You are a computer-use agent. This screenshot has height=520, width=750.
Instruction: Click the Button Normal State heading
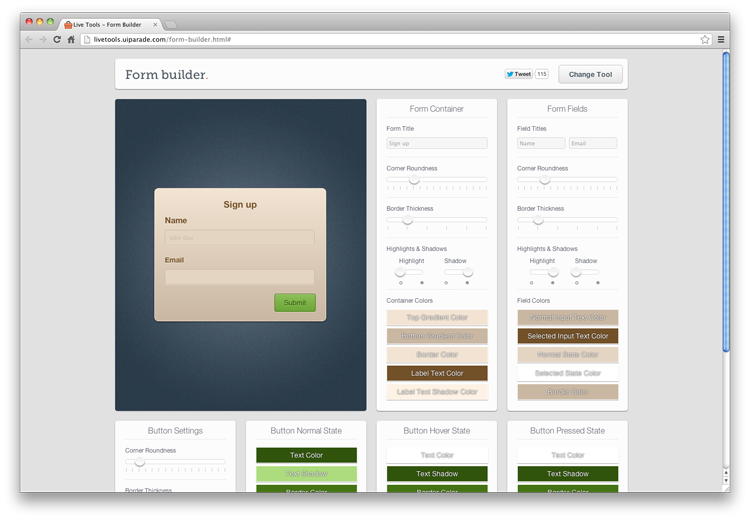[x=306, y=431]
